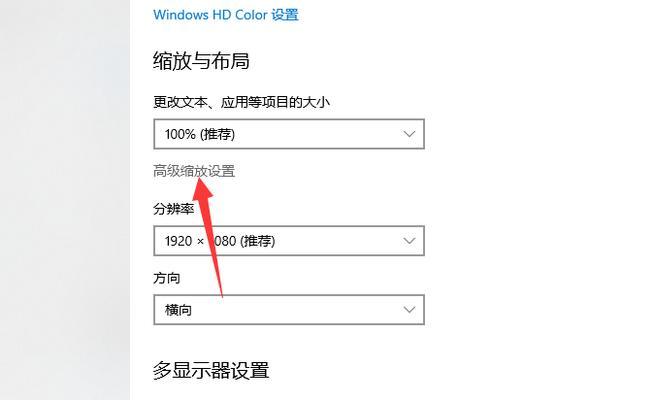The height and width of the screenshot is (400, 655).
Task: Click the word Color in HD Color link
Action: (251, 15)
